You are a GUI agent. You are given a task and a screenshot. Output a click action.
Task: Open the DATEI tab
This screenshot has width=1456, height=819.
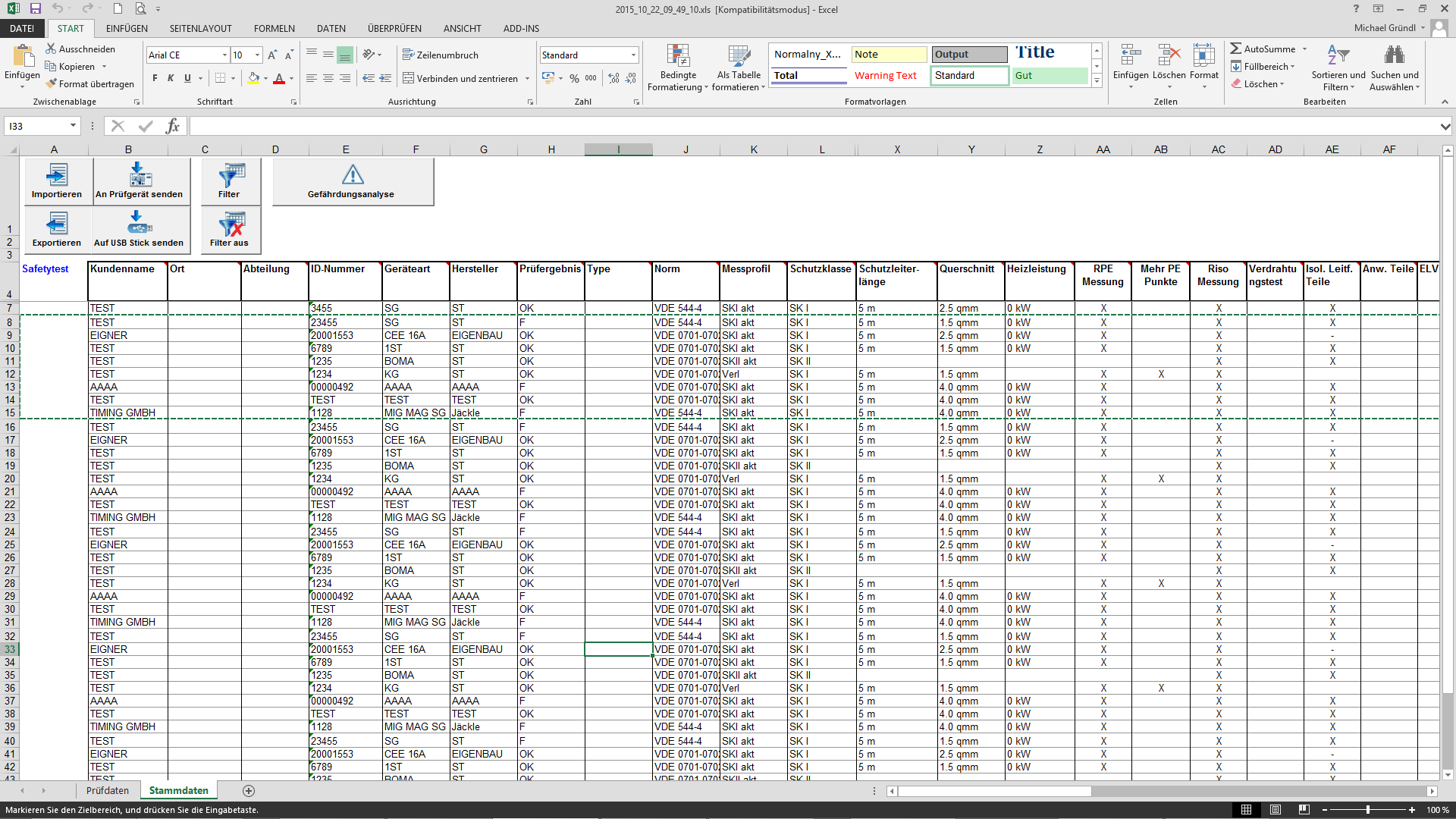click(22, 29)
